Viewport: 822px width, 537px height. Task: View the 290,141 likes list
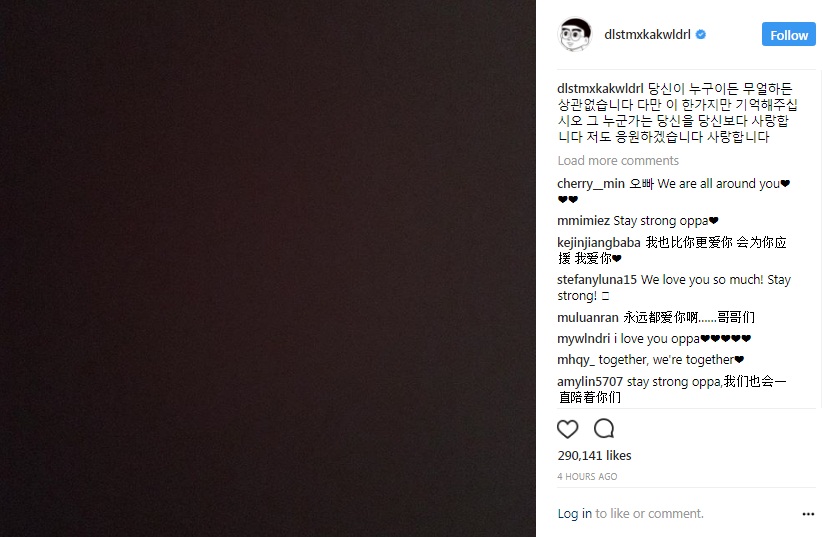[x=594, y=455]
